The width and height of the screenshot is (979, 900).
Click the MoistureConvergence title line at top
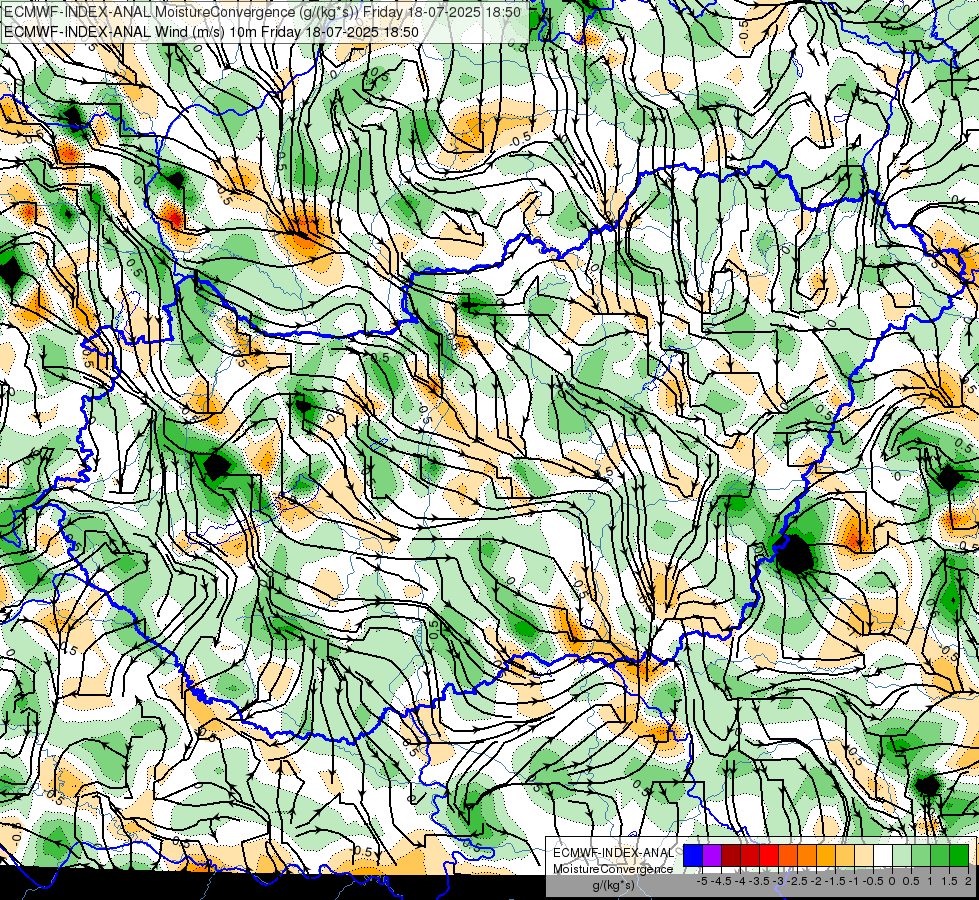(x=262, y=11)
